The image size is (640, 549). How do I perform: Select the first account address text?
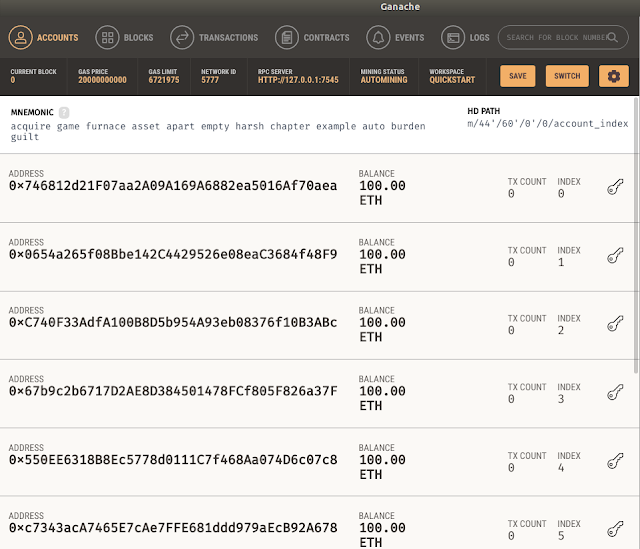pos(173,186)
